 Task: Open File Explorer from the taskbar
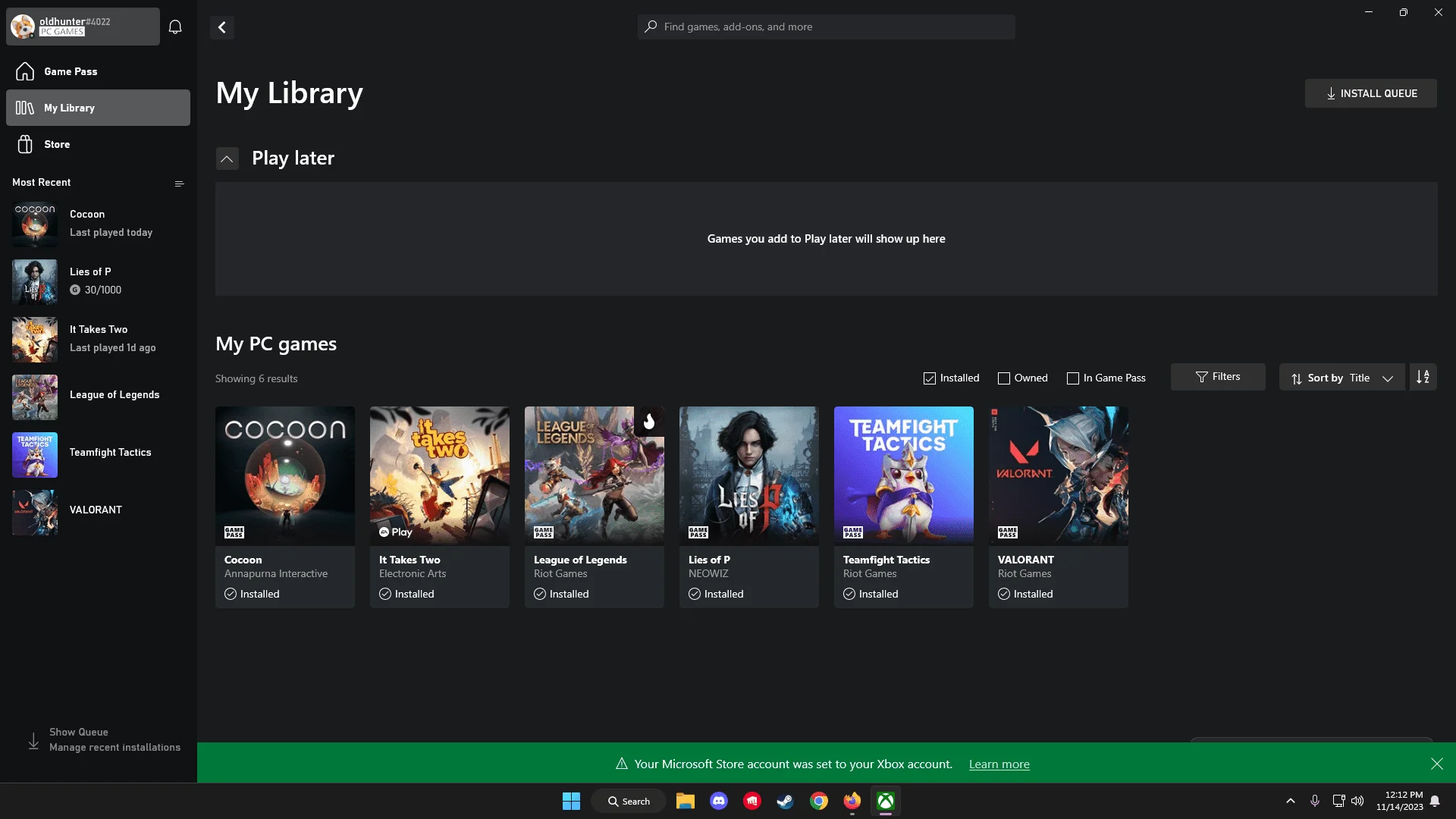(x=686, y=801)
